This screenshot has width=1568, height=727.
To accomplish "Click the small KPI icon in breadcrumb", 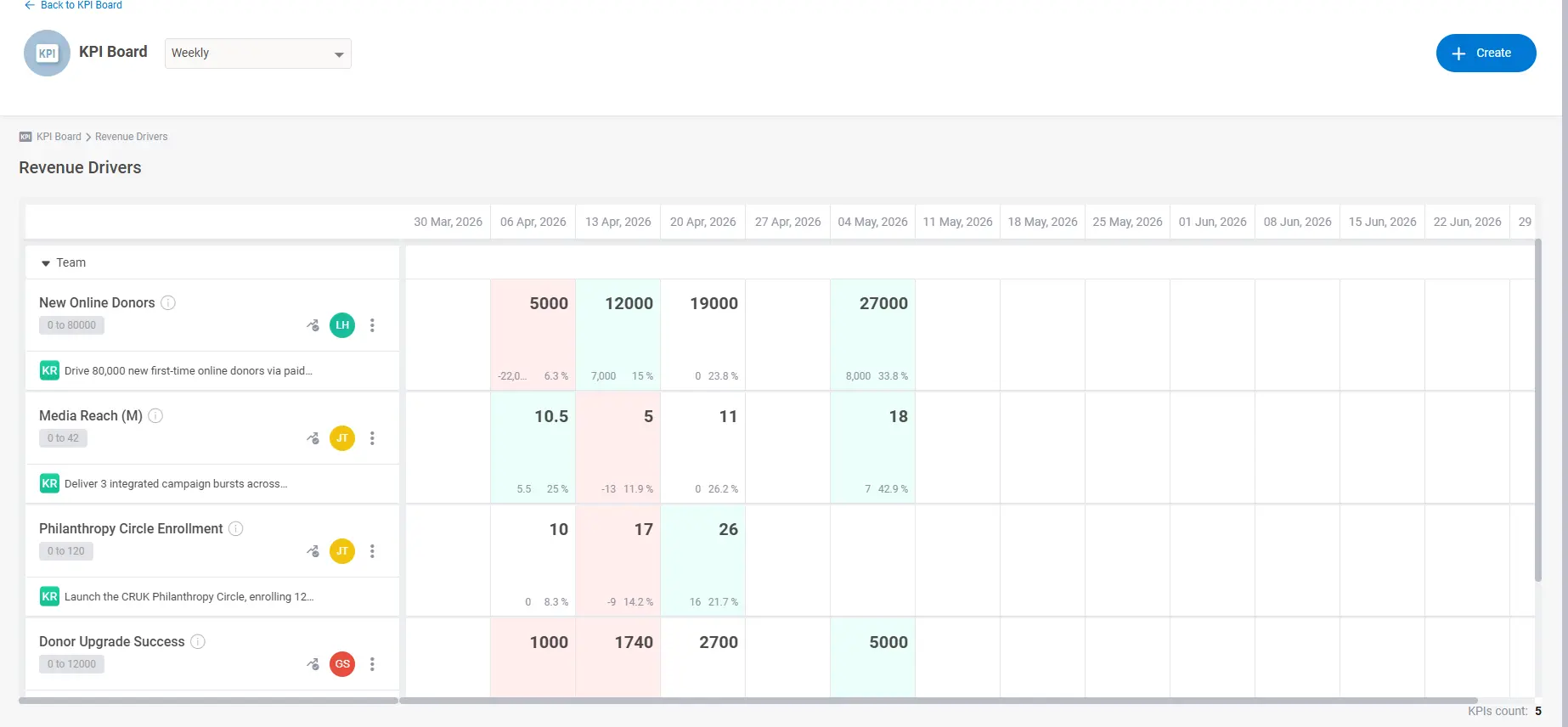I will (25, 137).
